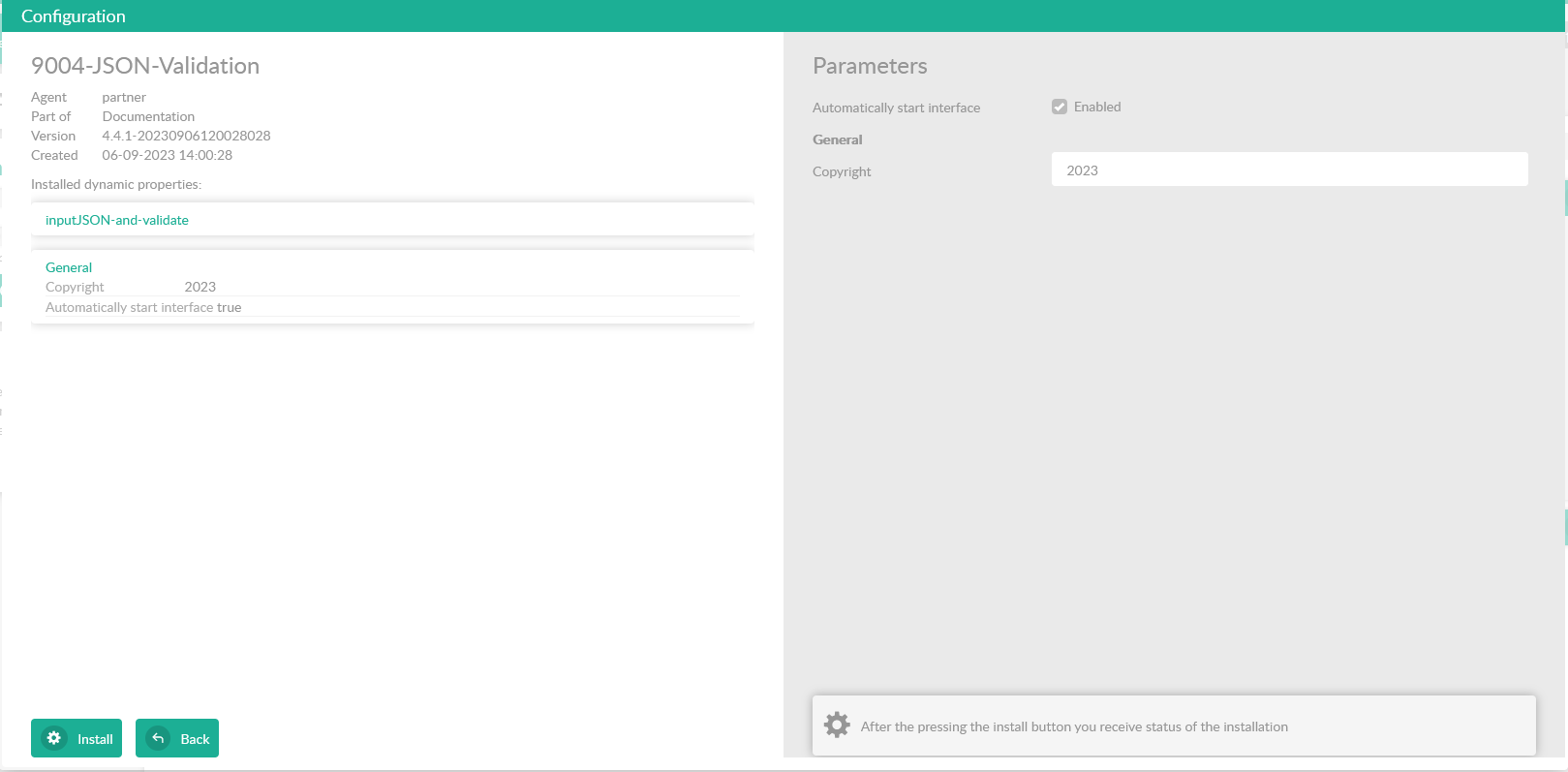Select the Automatically start interface true row
The image size is (1568, 772).
[143, 307]
